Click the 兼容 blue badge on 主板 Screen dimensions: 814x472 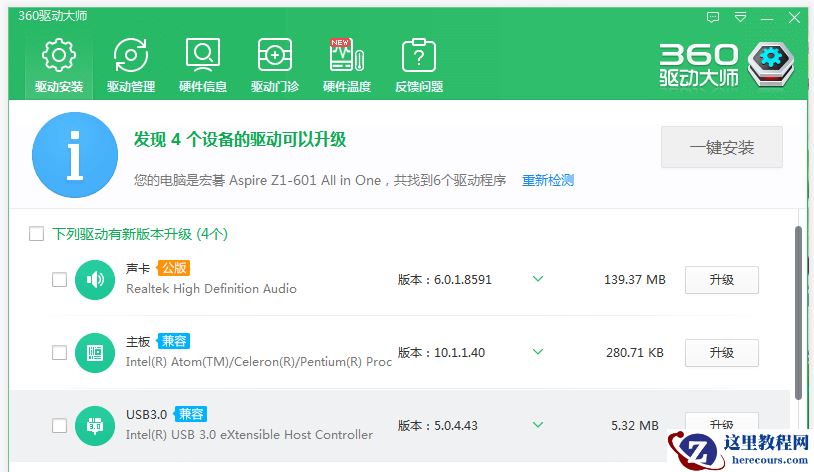click(174, 341)
